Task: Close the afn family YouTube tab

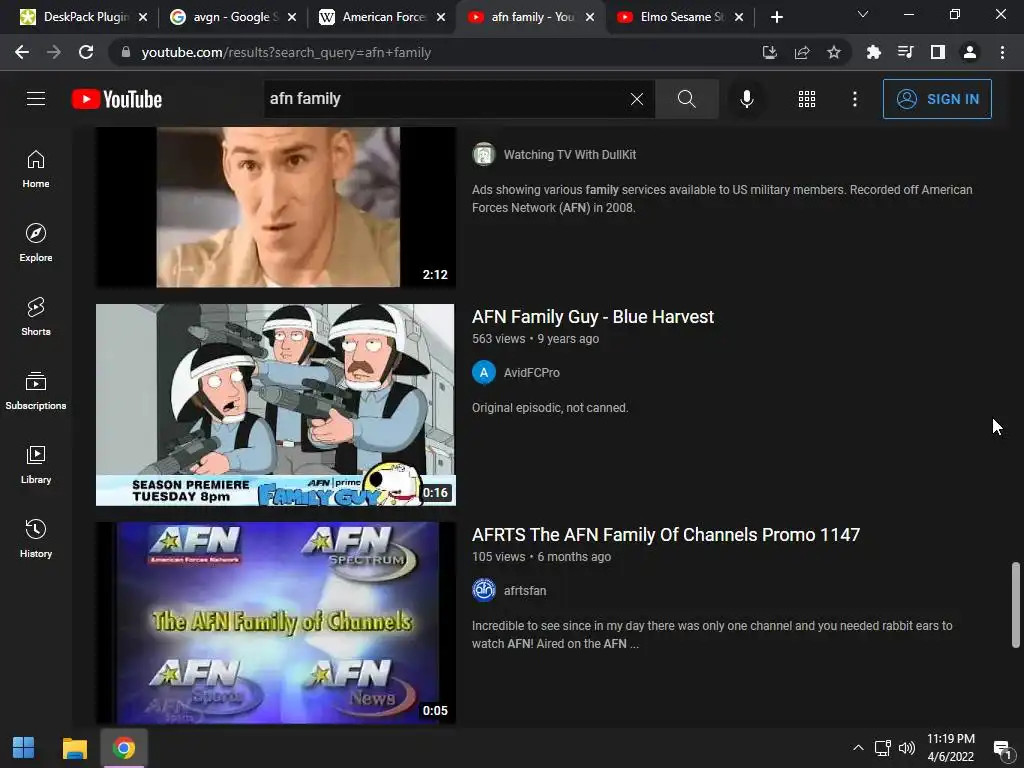Action: pyautogui.click(x=590, y=17)
